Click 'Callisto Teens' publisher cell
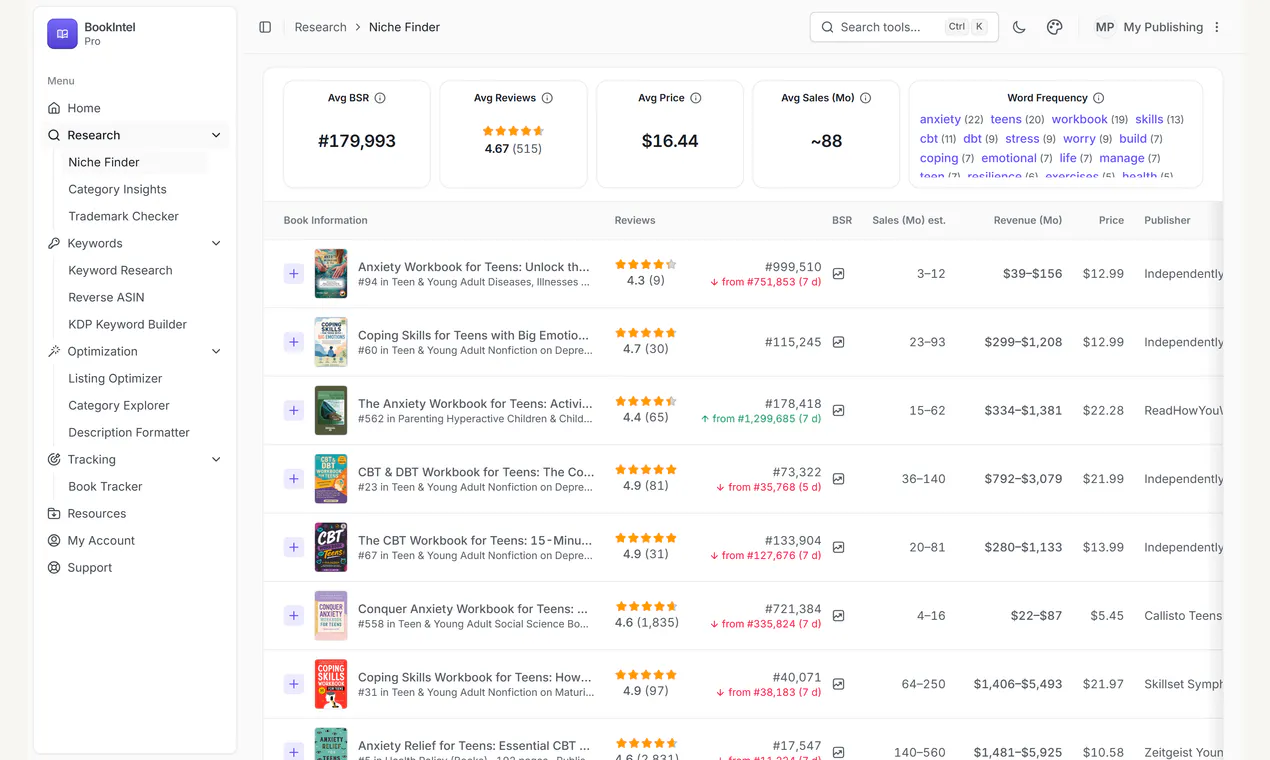Screen dimensions: 1270x760 pyautogui.click(x=1183, y=616)
